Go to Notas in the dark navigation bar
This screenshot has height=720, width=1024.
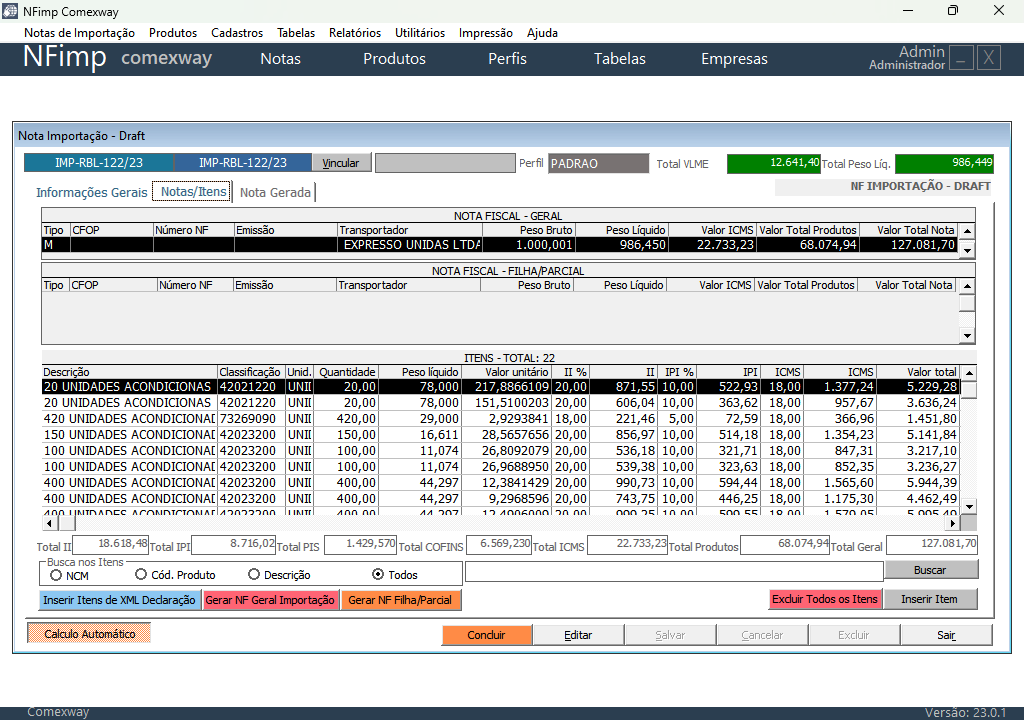tap(280, 59)
